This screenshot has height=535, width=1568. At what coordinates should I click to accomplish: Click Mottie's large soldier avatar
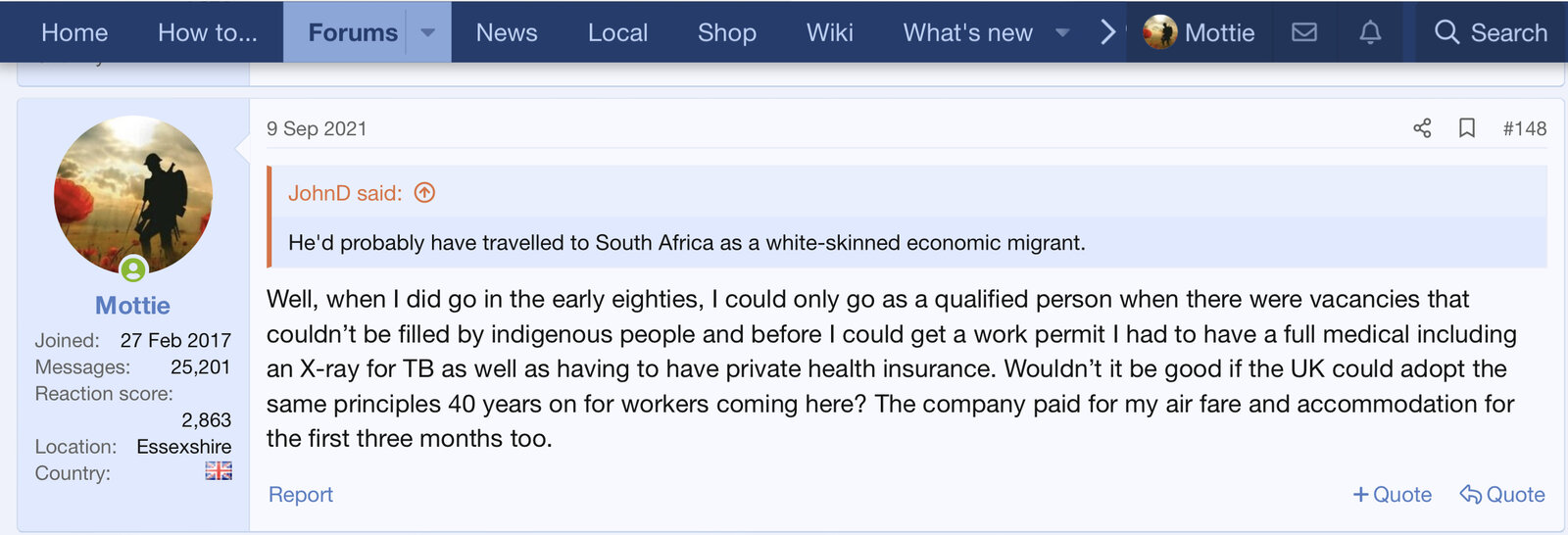(133, 192)
